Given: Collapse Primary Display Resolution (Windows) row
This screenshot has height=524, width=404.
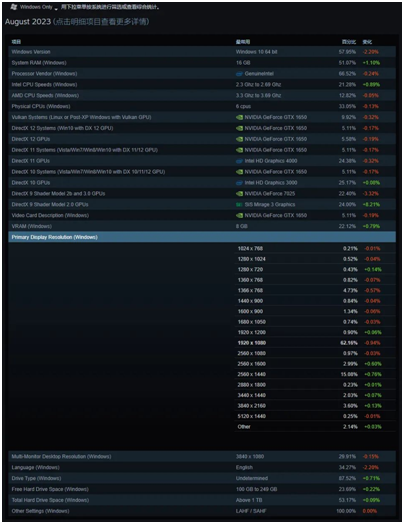Looking at the screenshot, I should tap(202, 237).
